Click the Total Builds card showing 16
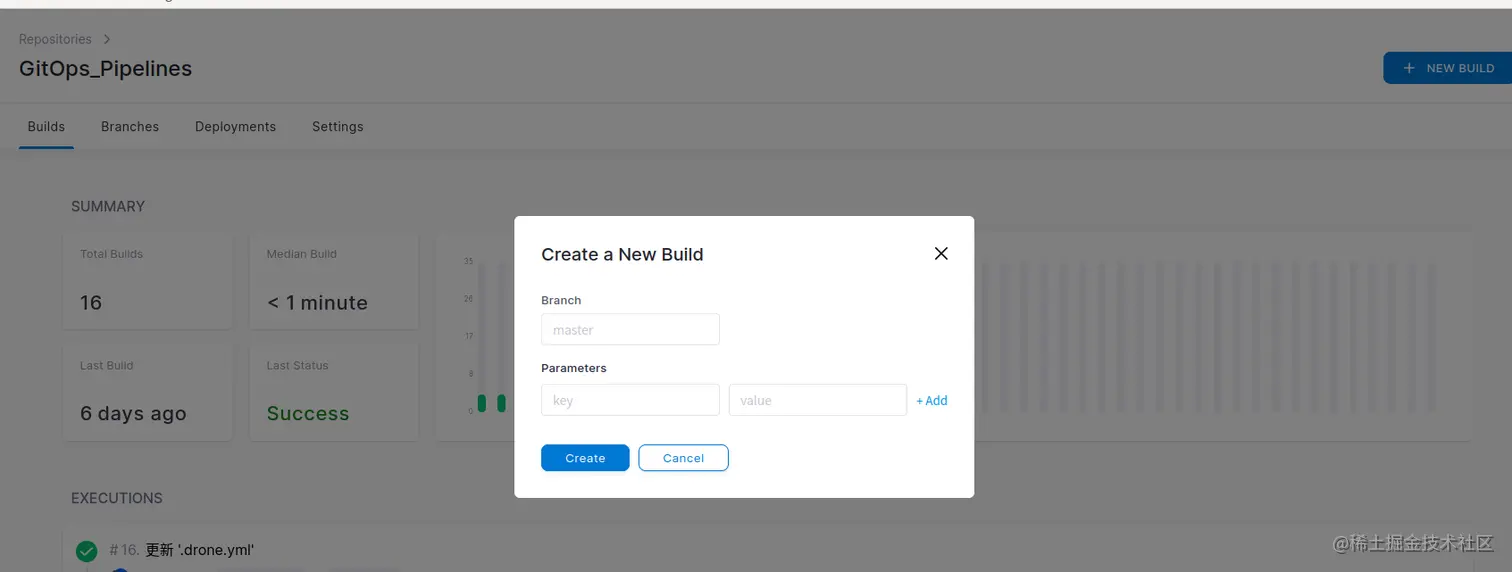1512x572 pixels. click(148, 282)
